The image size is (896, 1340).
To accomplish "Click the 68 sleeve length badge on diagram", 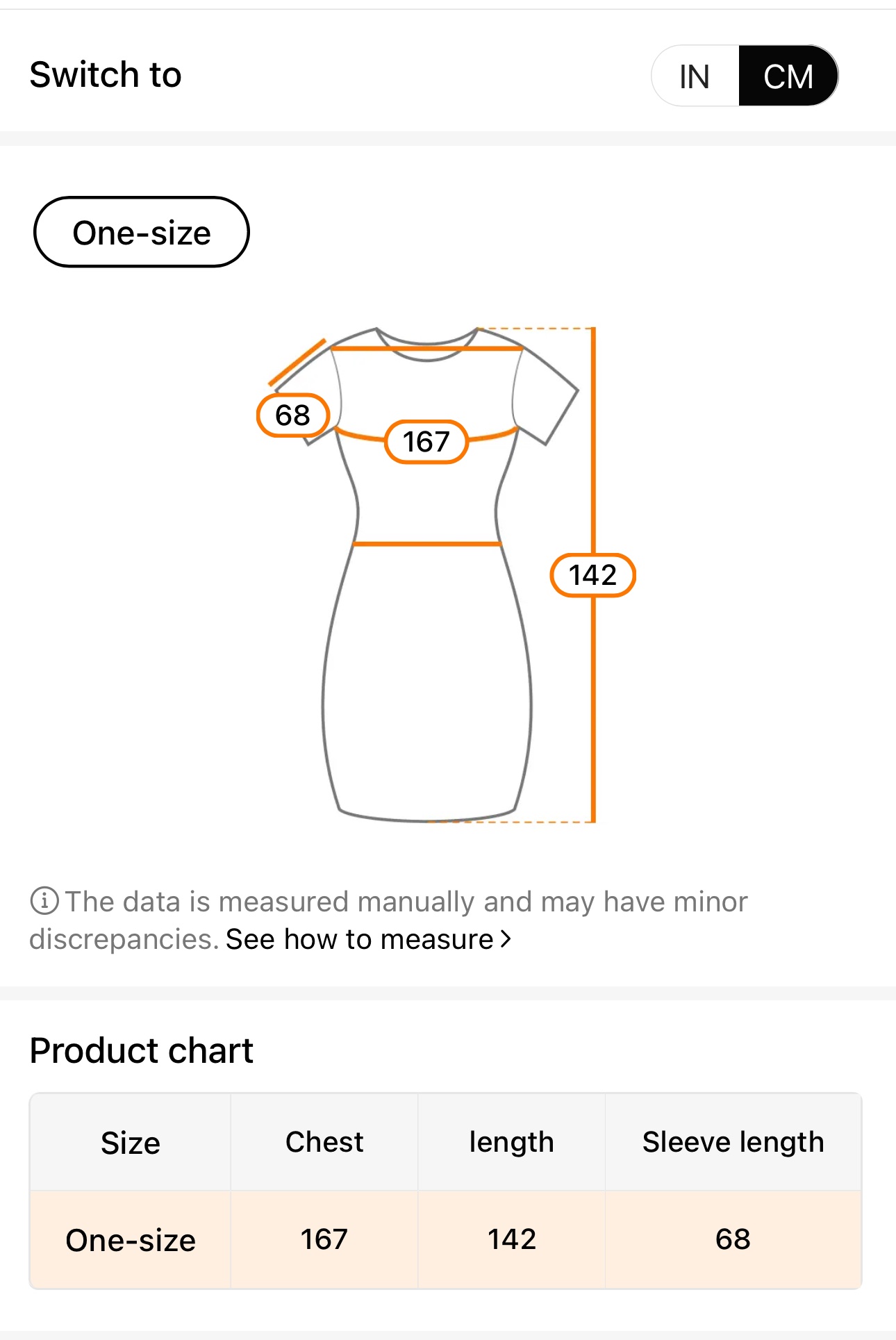I will [292, 415].
